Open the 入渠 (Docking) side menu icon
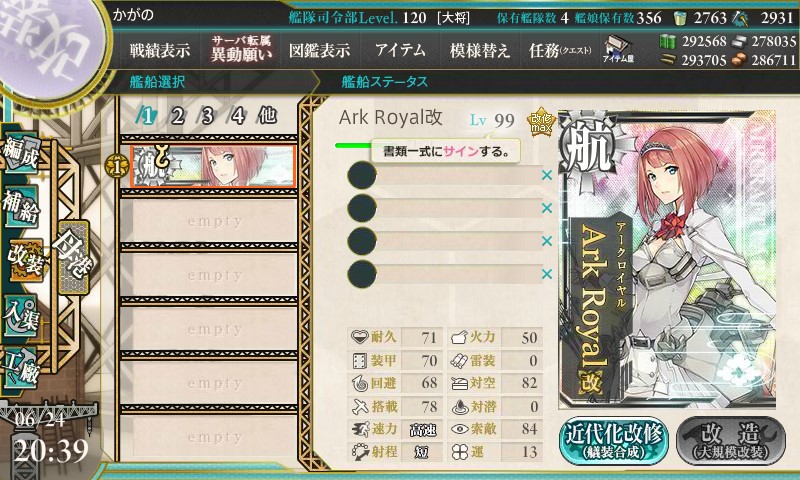800x480 pixels. [20, 316]
